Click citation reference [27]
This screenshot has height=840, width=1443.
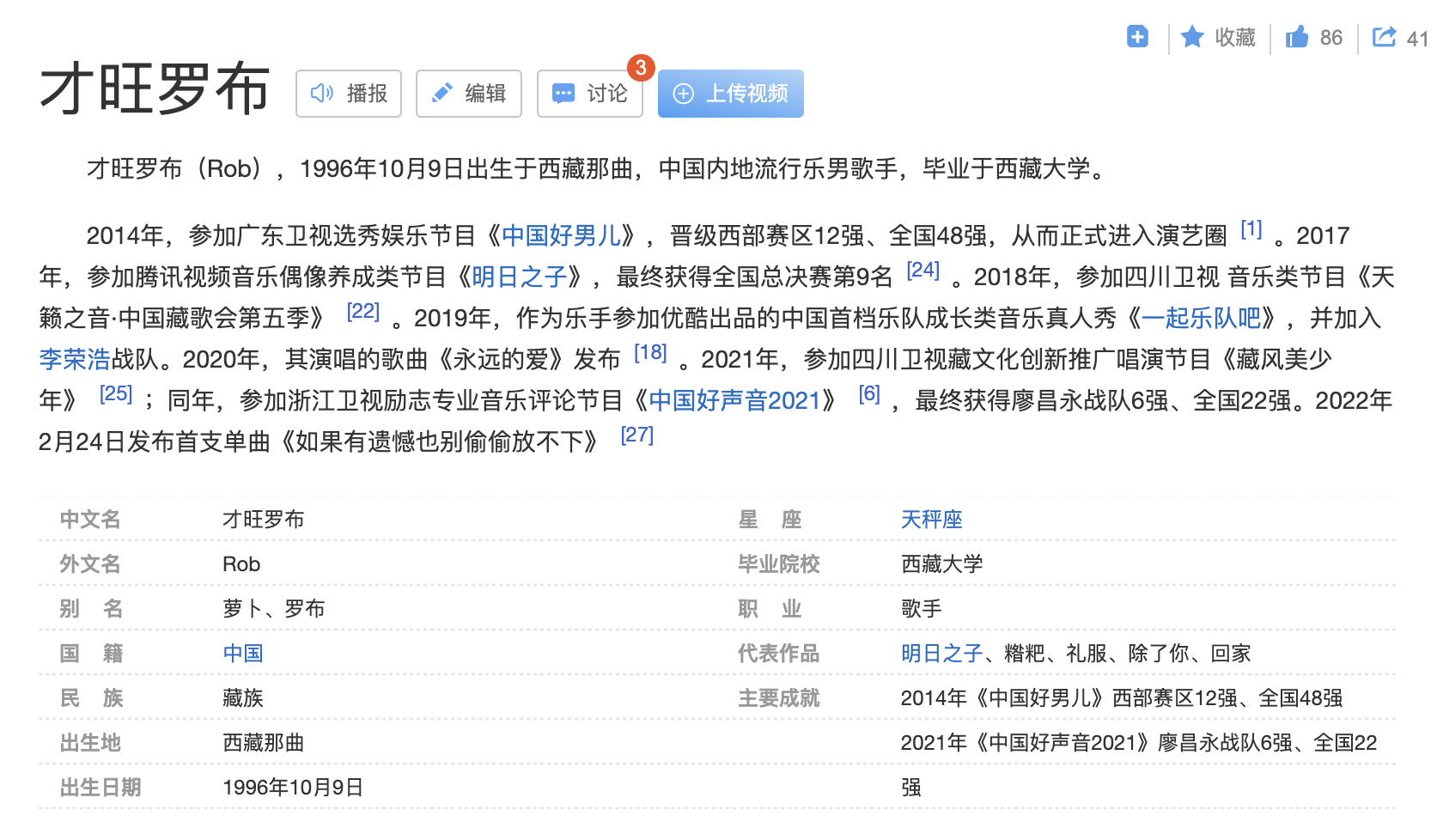(x=636, y=435)
